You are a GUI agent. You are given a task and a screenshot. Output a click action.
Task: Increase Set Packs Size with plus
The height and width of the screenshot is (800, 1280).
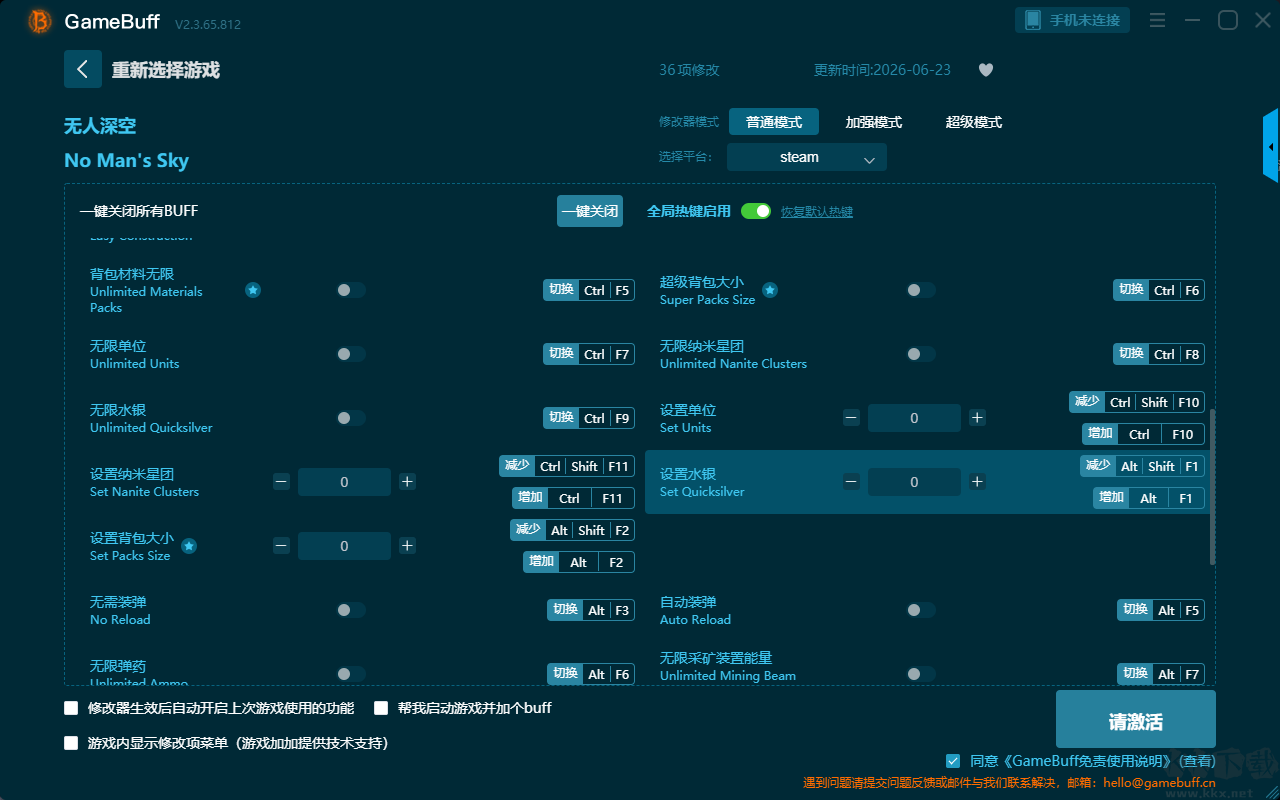(407, 546)
